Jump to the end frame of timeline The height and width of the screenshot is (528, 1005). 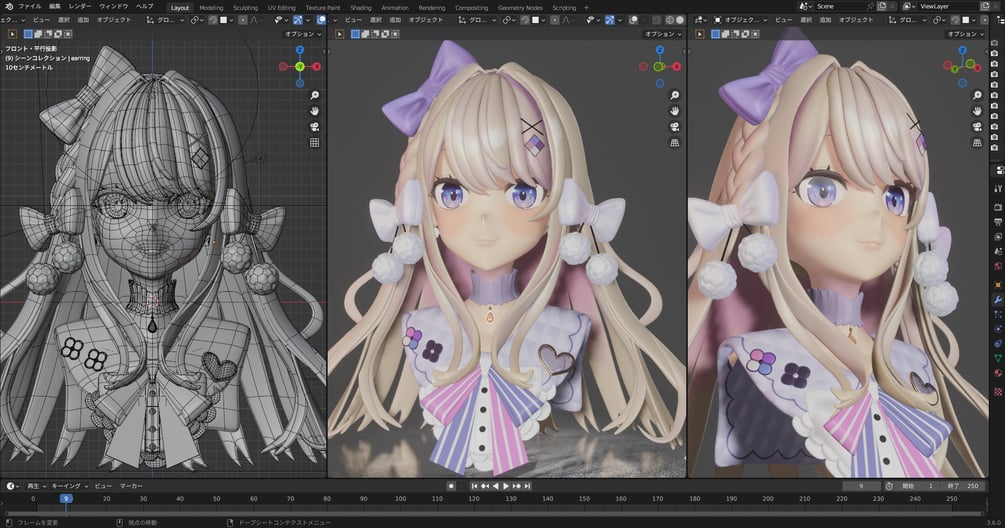tap(527, 486)
